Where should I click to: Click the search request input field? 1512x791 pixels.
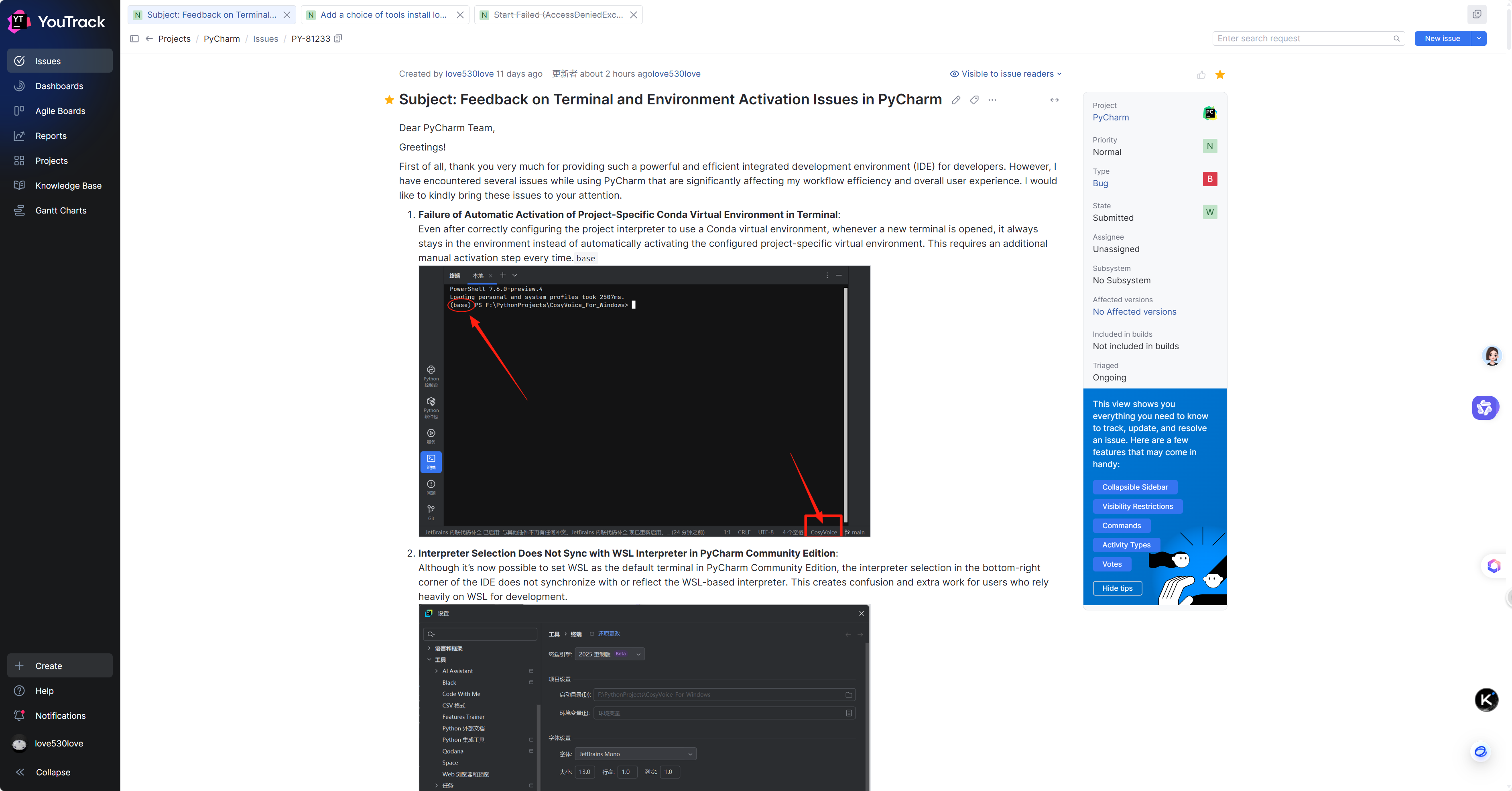point(1303,39)
